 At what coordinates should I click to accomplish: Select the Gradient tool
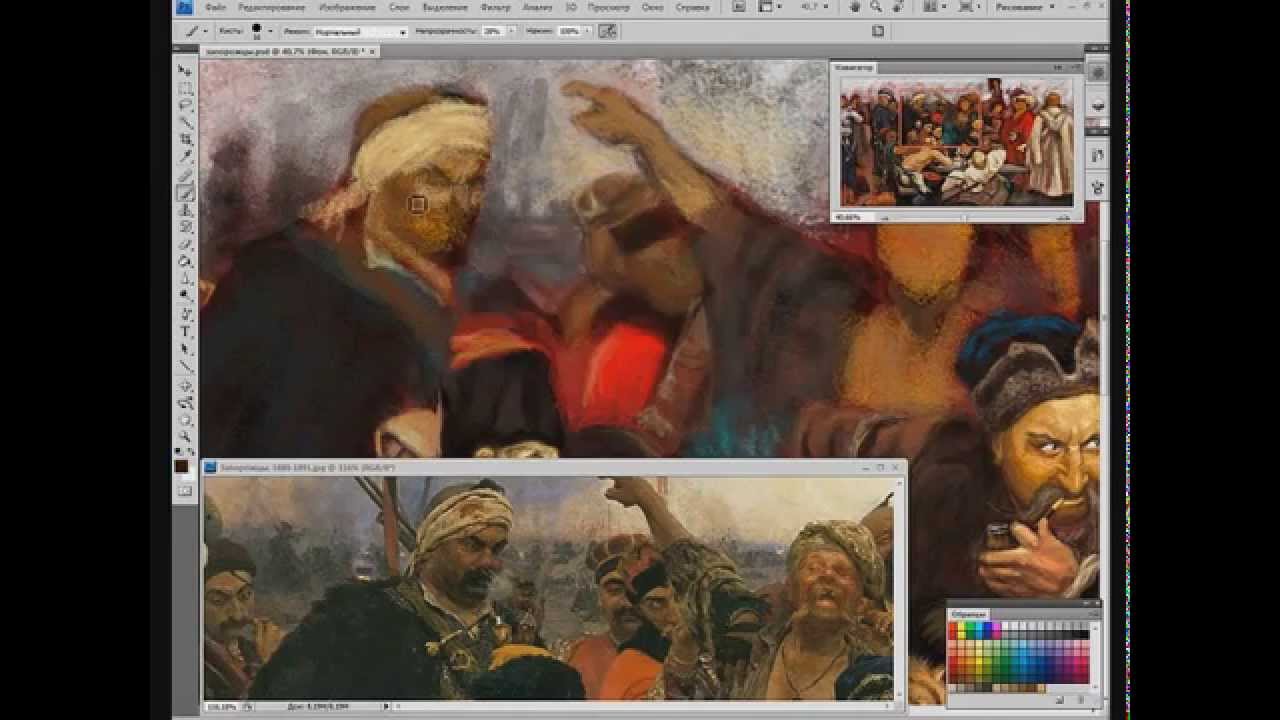(x=185, y=261)
